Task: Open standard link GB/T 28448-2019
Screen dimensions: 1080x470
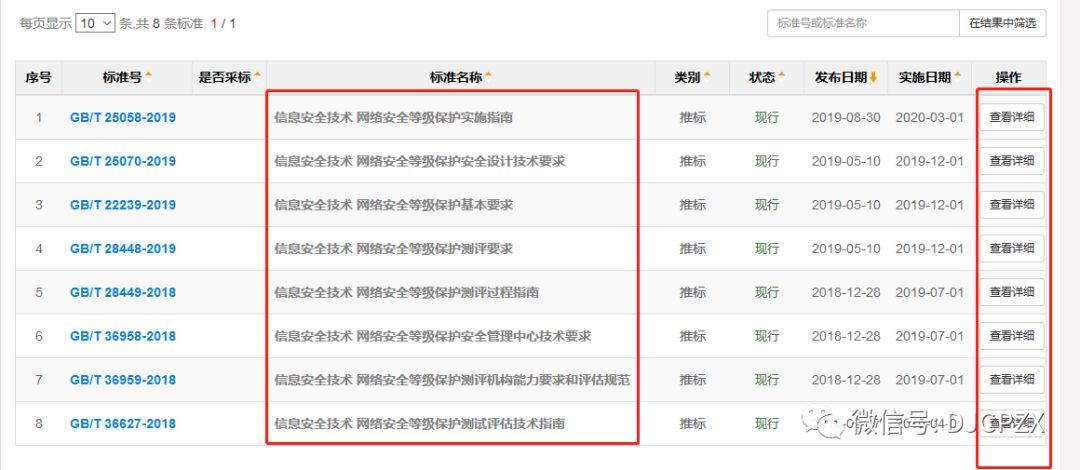Action: tap(123, 249)
